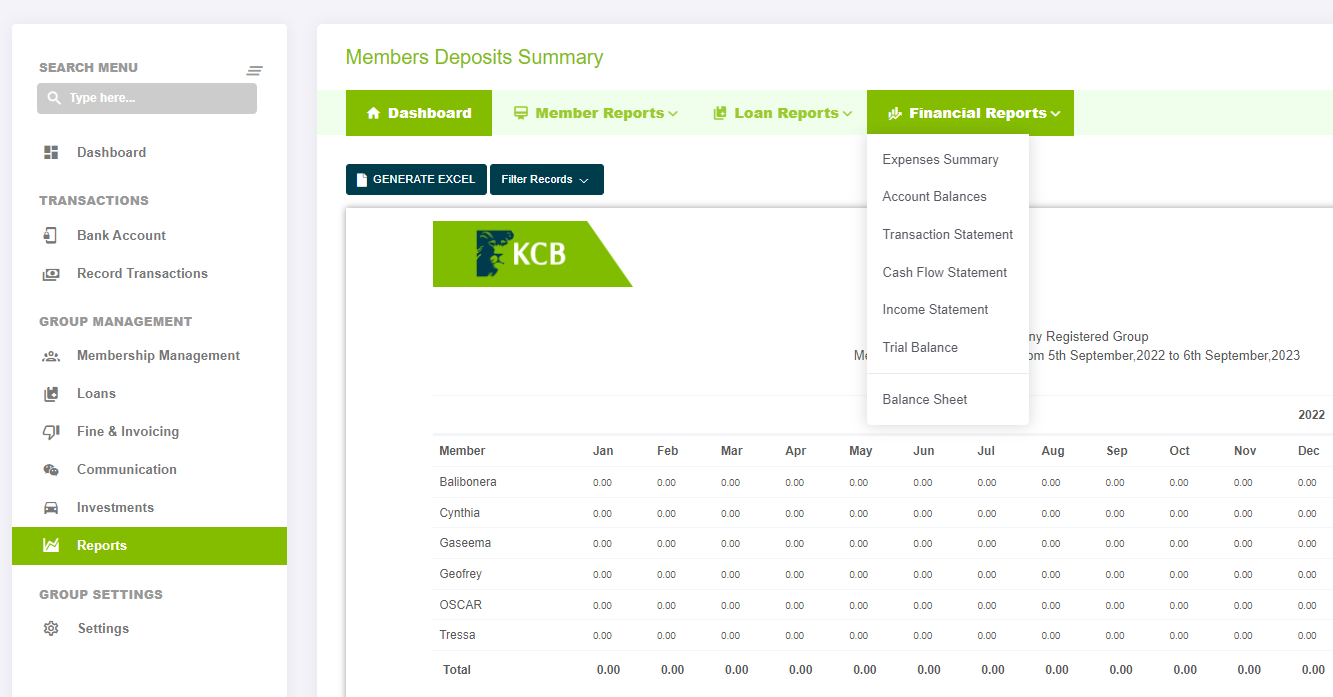1333x697 pixels.
Task: Click the Generate Excel button label
Action: click(x=424, y=179)
